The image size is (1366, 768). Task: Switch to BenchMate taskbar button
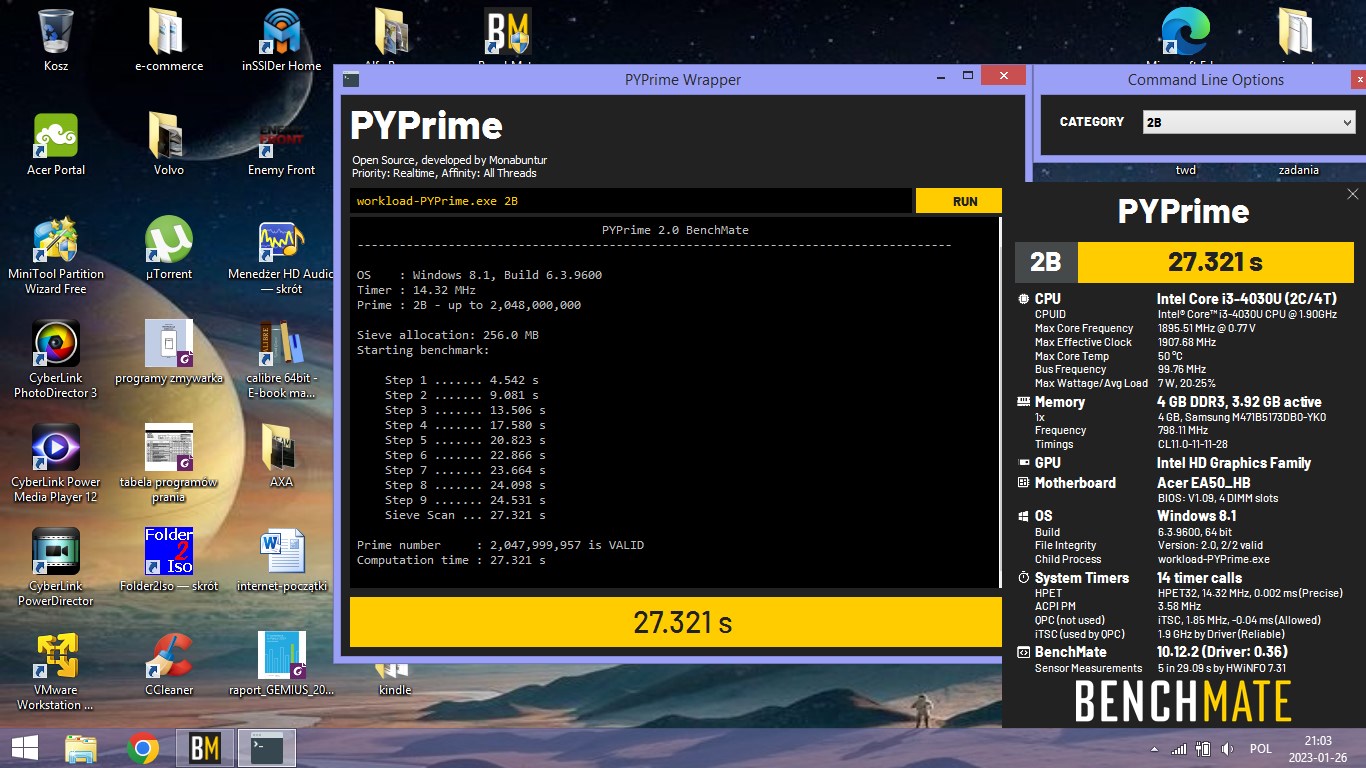[x=205, y=748]
